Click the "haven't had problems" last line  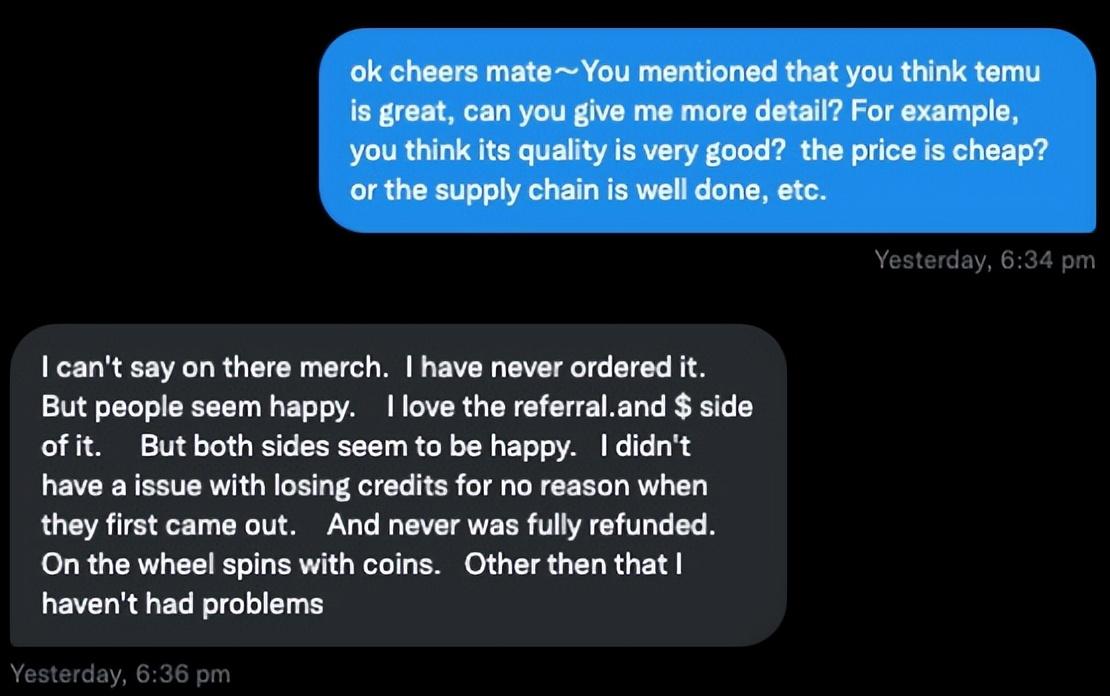click(x=182, y=604)
